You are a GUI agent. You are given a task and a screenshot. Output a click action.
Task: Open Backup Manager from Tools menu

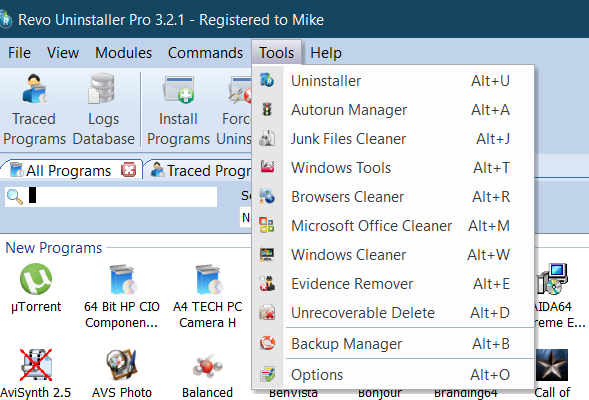[x=393, y=343]
